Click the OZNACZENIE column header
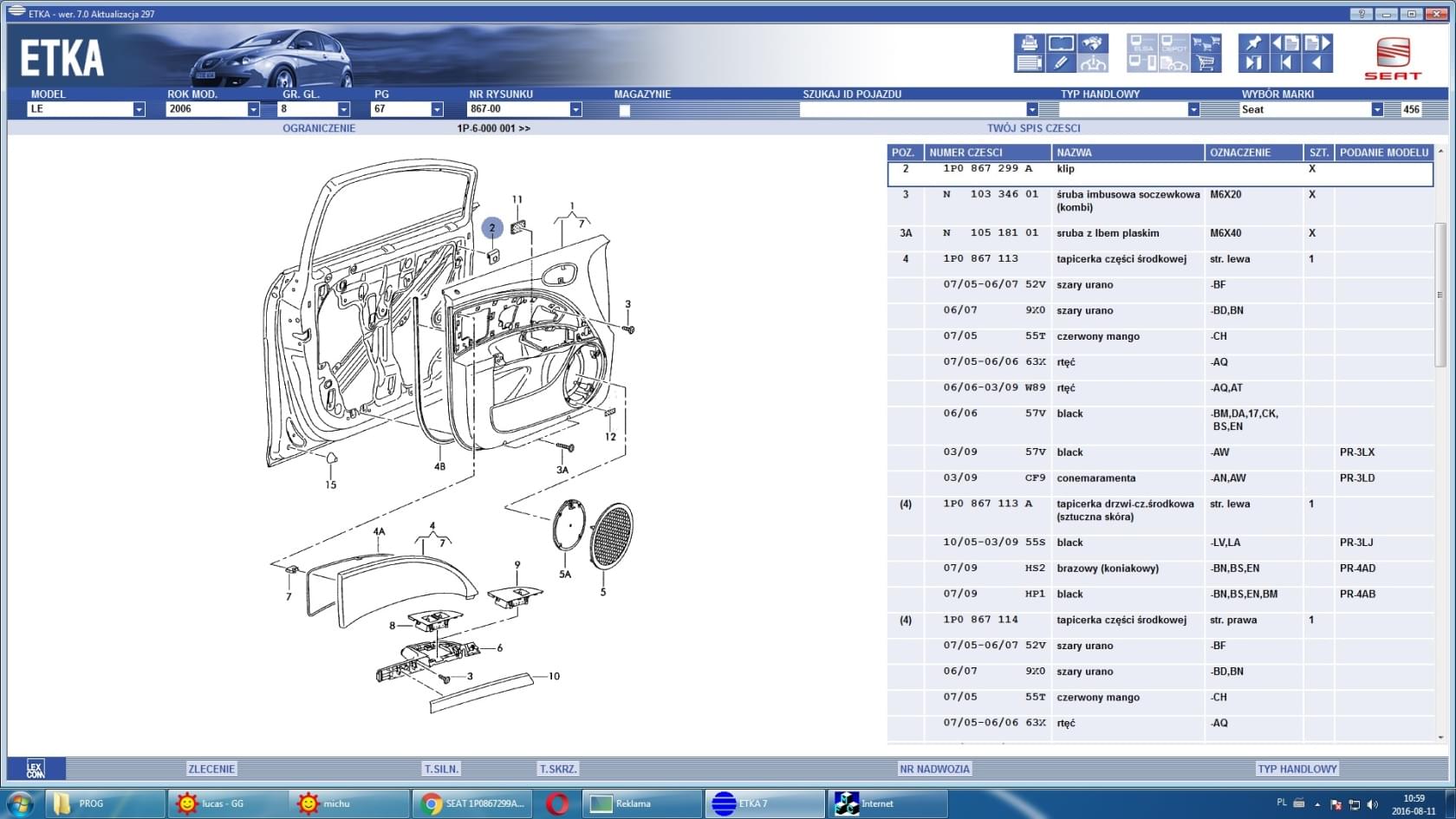This screenshot has width=1456, height=819. click(x=1254, y=153)
